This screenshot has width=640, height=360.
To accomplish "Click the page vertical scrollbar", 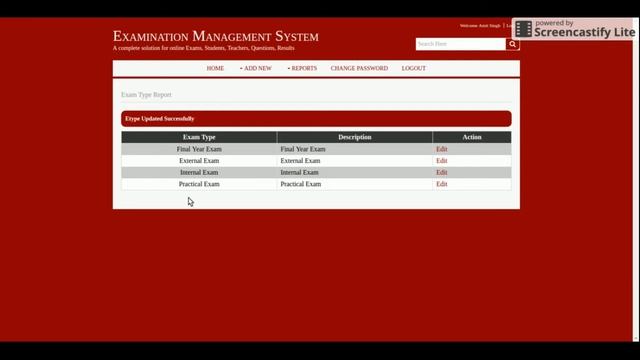I will pos(636,180).
